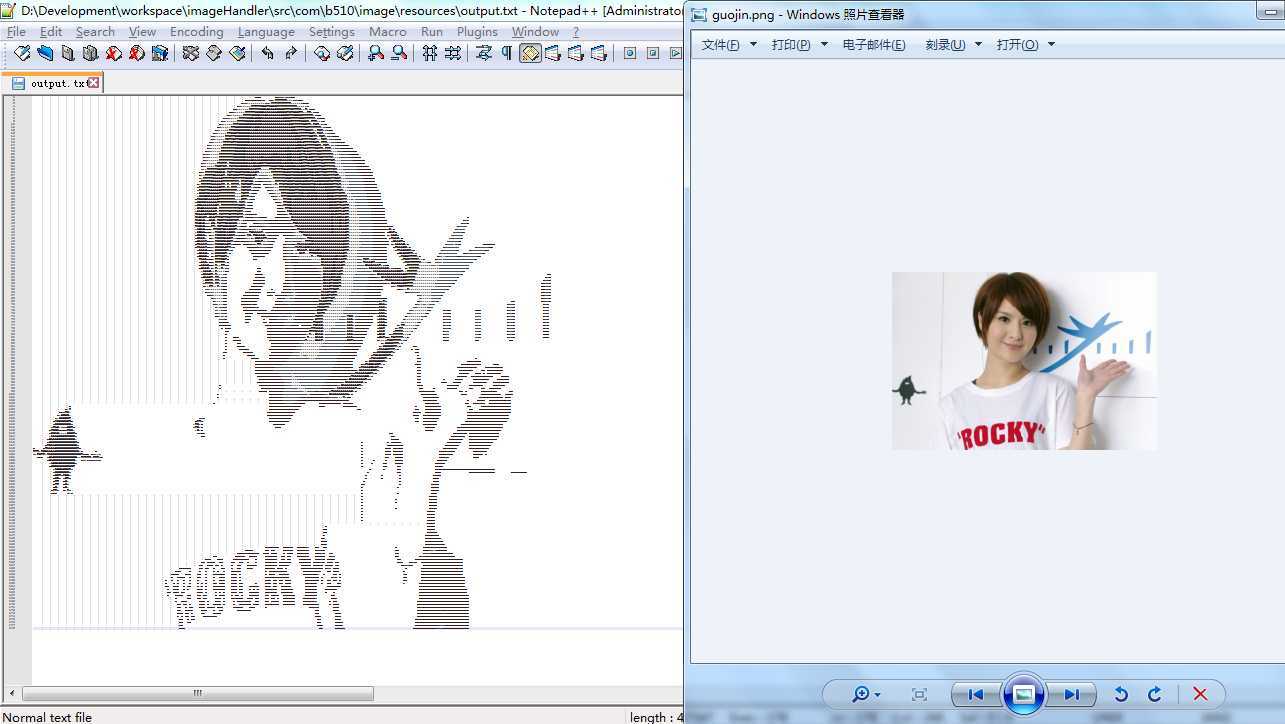This screenshot has height=724, width=1285.
Task: Open the Run menu in Notepad++
Action: tap(431, 32)
